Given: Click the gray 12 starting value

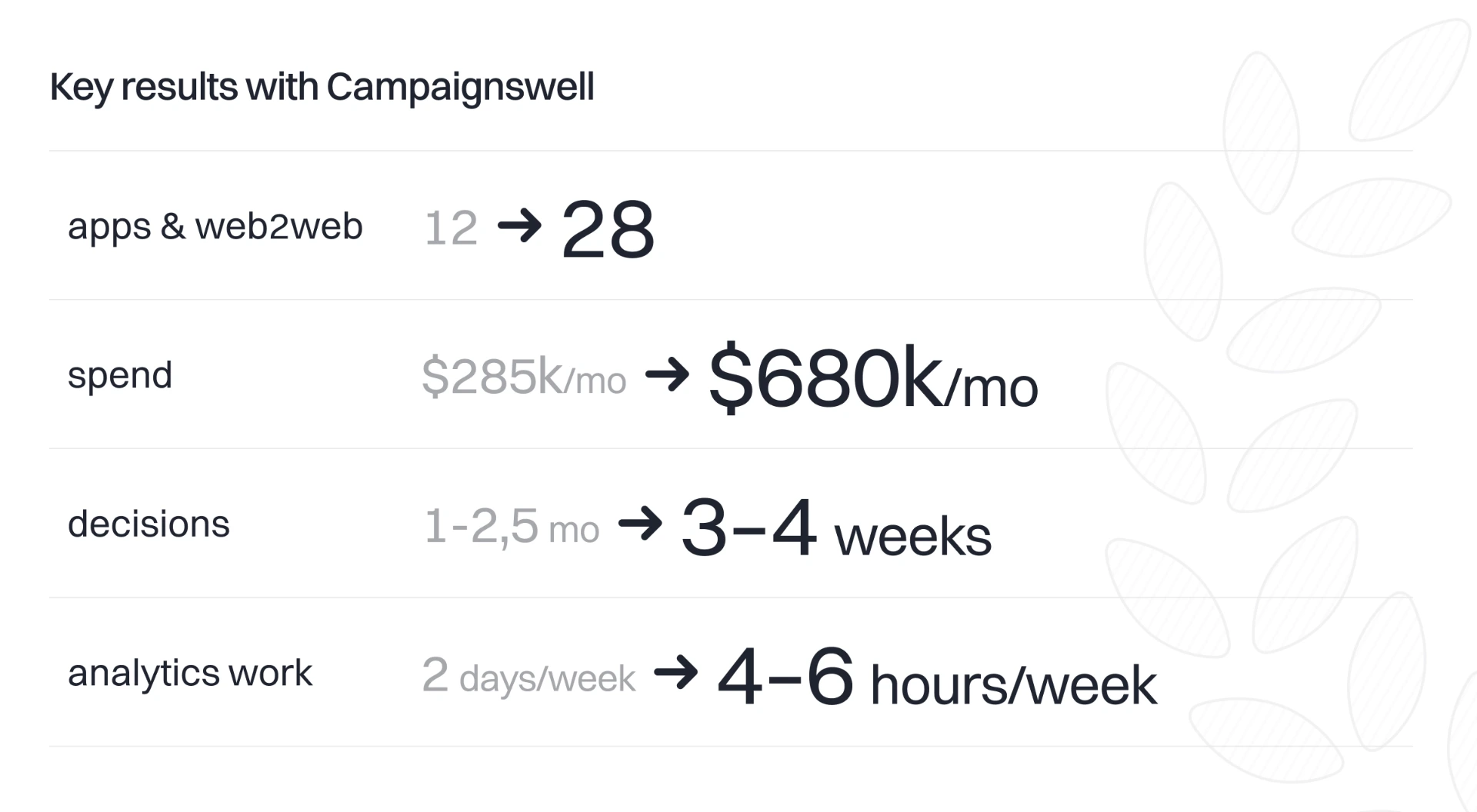Looking at the screenshot, I should pos(451,228).
